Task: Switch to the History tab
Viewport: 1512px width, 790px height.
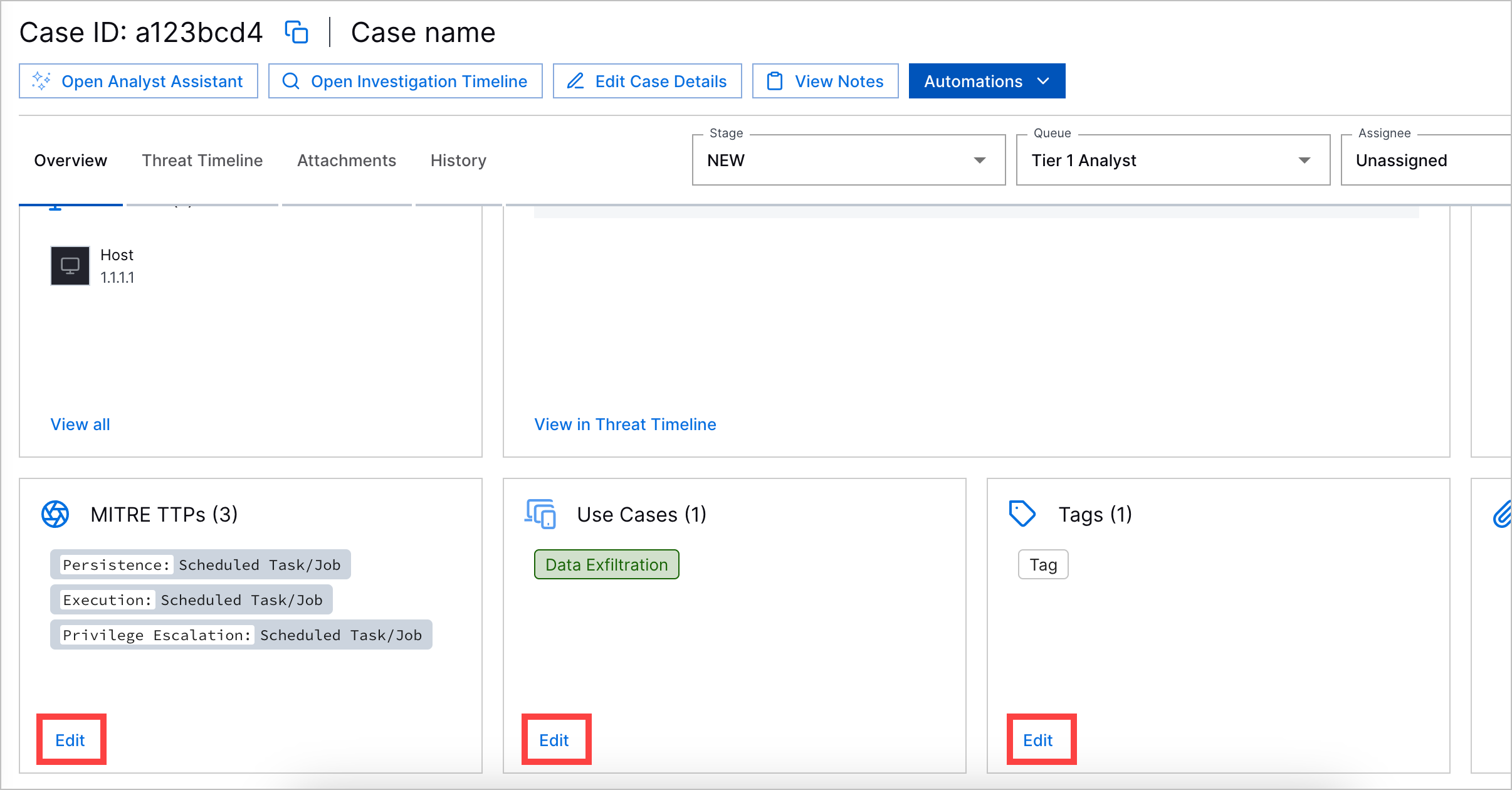Action: point(457,159)
